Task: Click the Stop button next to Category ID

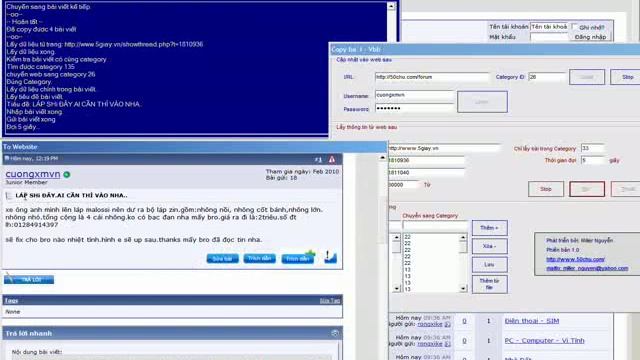Action: 626,77
